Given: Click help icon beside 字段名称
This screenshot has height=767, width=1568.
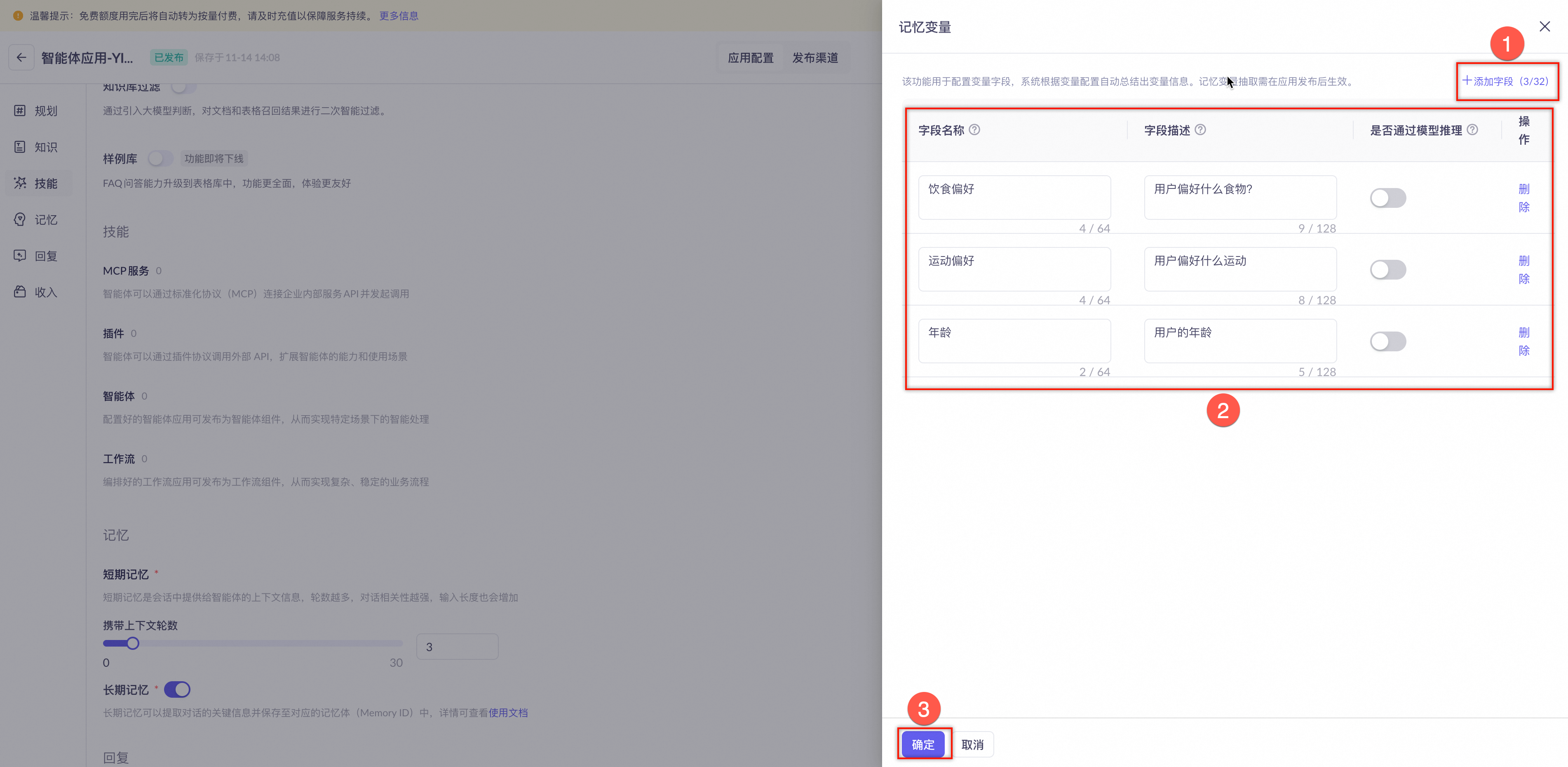Looking at the screenshot, I should coord(974,129).
